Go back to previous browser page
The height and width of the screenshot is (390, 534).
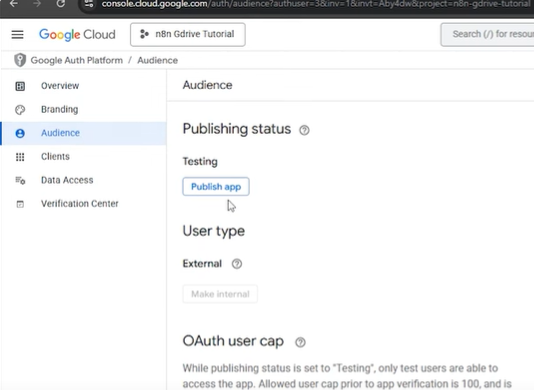click(x=14, y=4)
